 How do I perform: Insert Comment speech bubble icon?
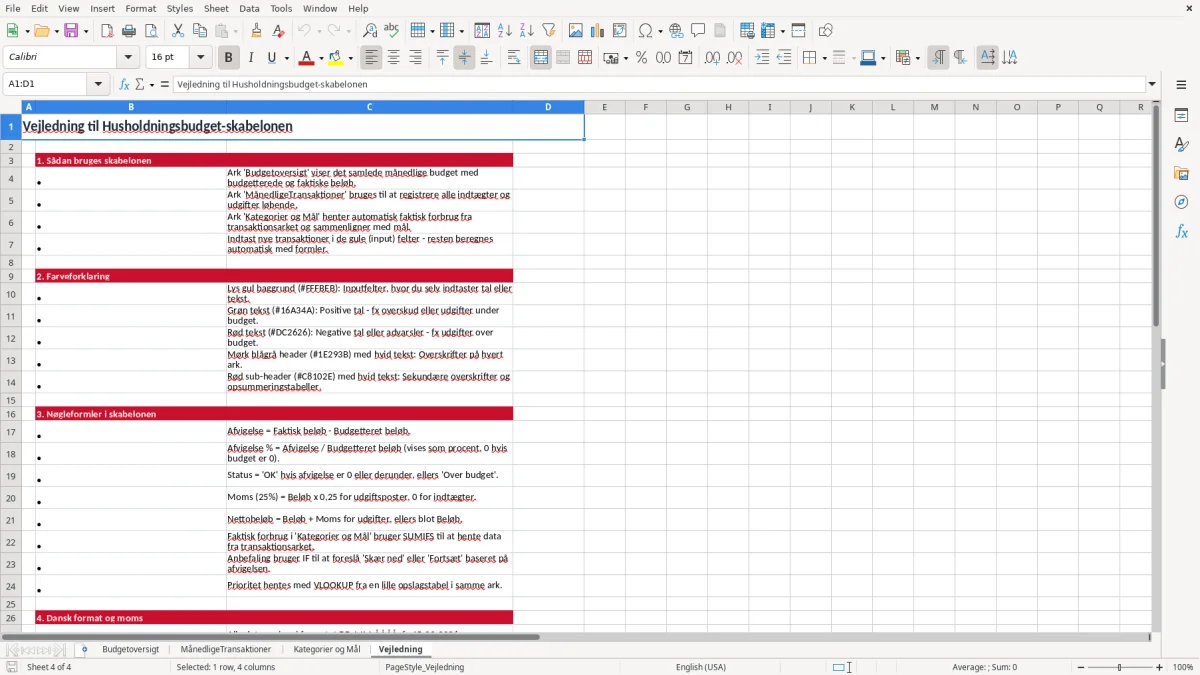pyautogui.click(x=698, y=31)
